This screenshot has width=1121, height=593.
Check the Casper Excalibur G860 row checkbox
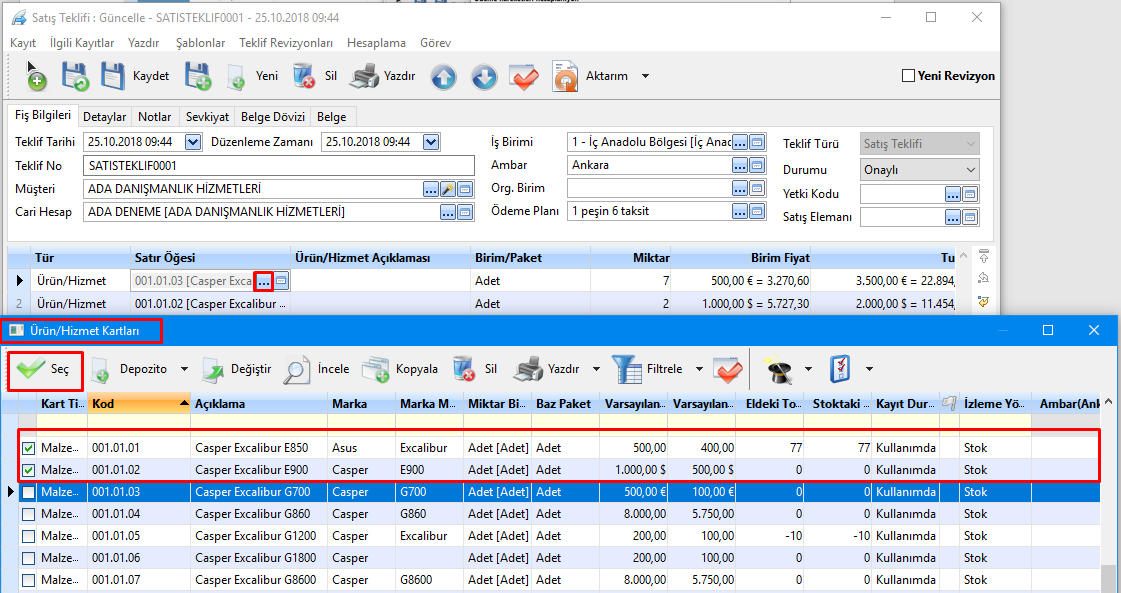(28, 514)
